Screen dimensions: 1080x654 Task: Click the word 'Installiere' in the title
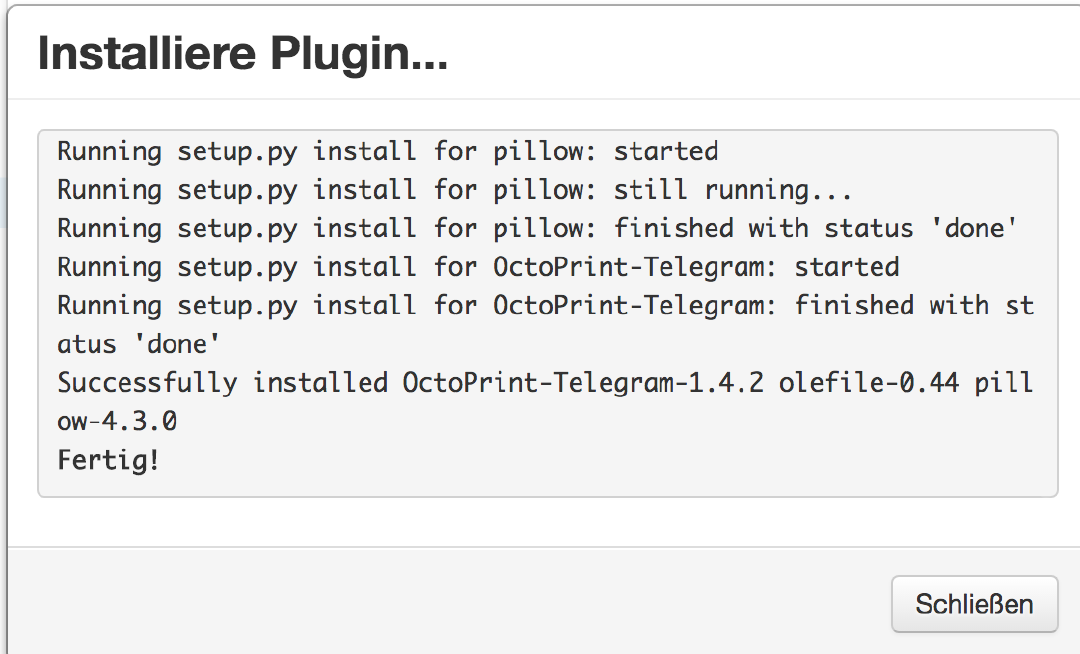click(148, 54)
